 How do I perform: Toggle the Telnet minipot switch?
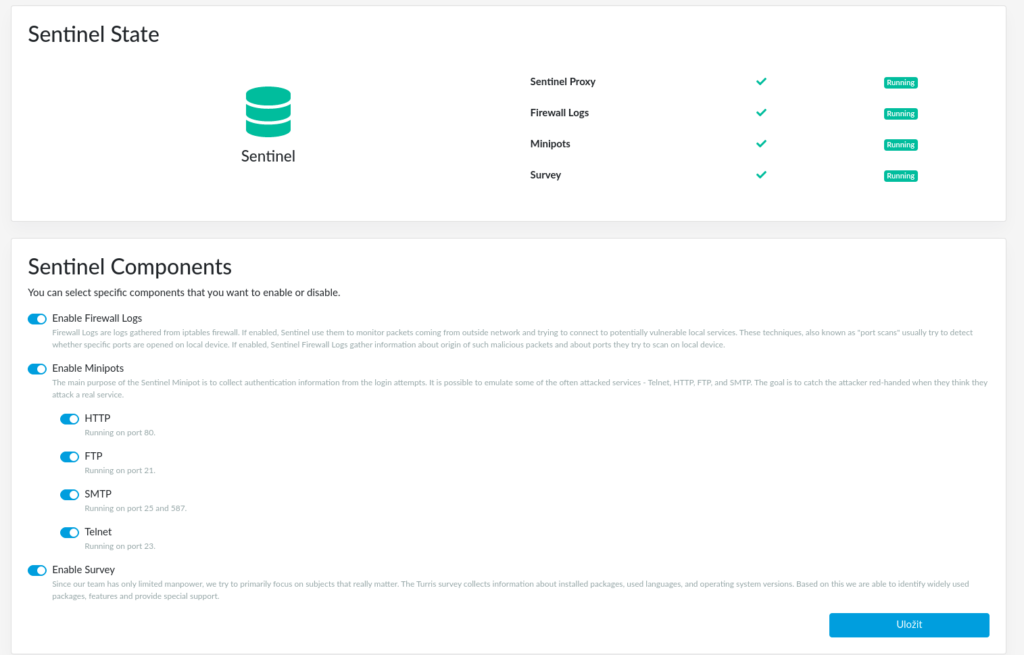70,533
